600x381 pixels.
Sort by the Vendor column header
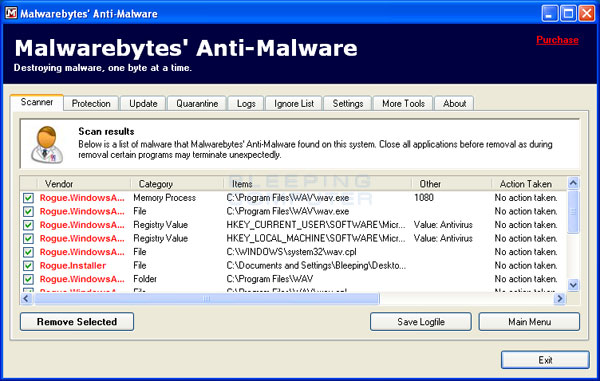coord(84,184)
